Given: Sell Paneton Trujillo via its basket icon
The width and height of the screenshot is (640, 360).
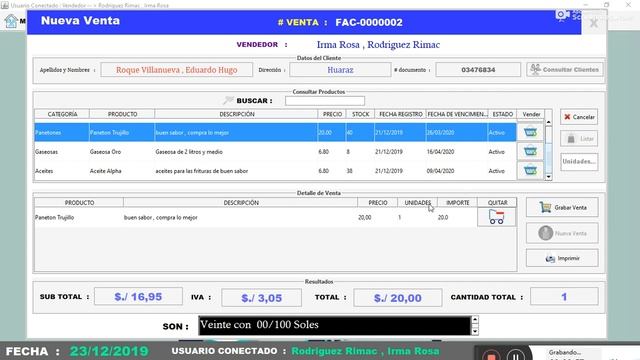Looking at the screenshot, I should (530, 132).
